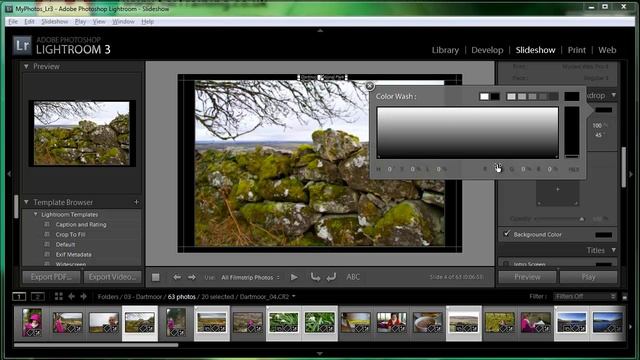Collapse the Preview panel triangle

click(26, 66)
